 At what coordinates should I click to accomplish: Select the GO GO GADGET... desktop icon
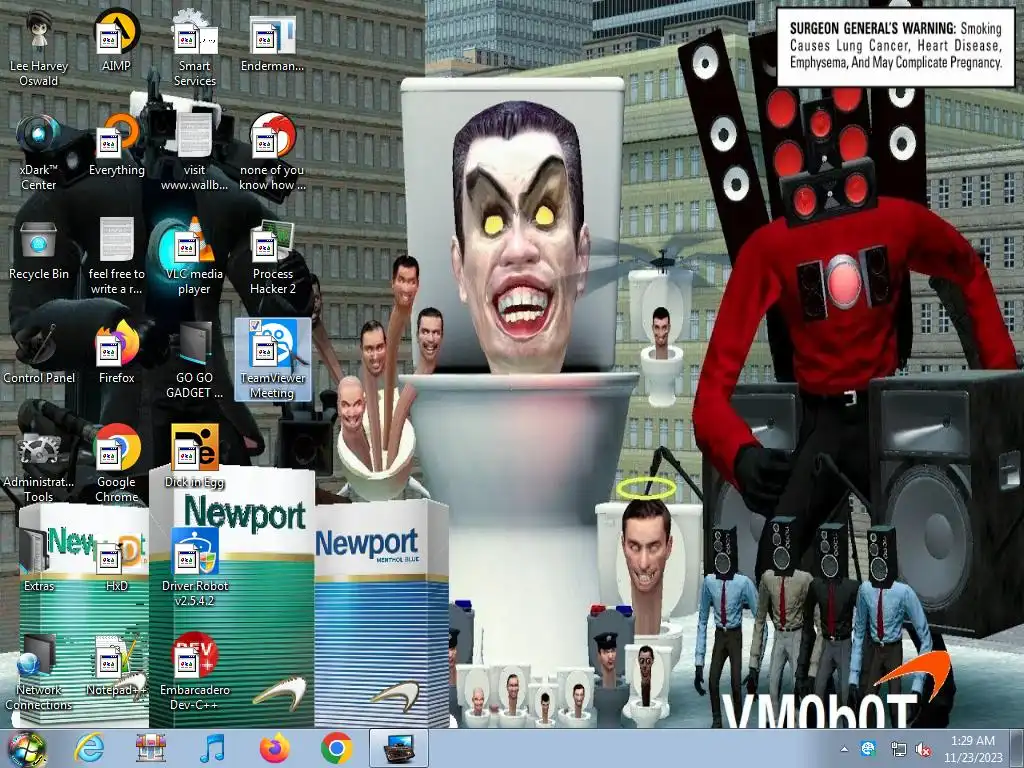[195, 360]
